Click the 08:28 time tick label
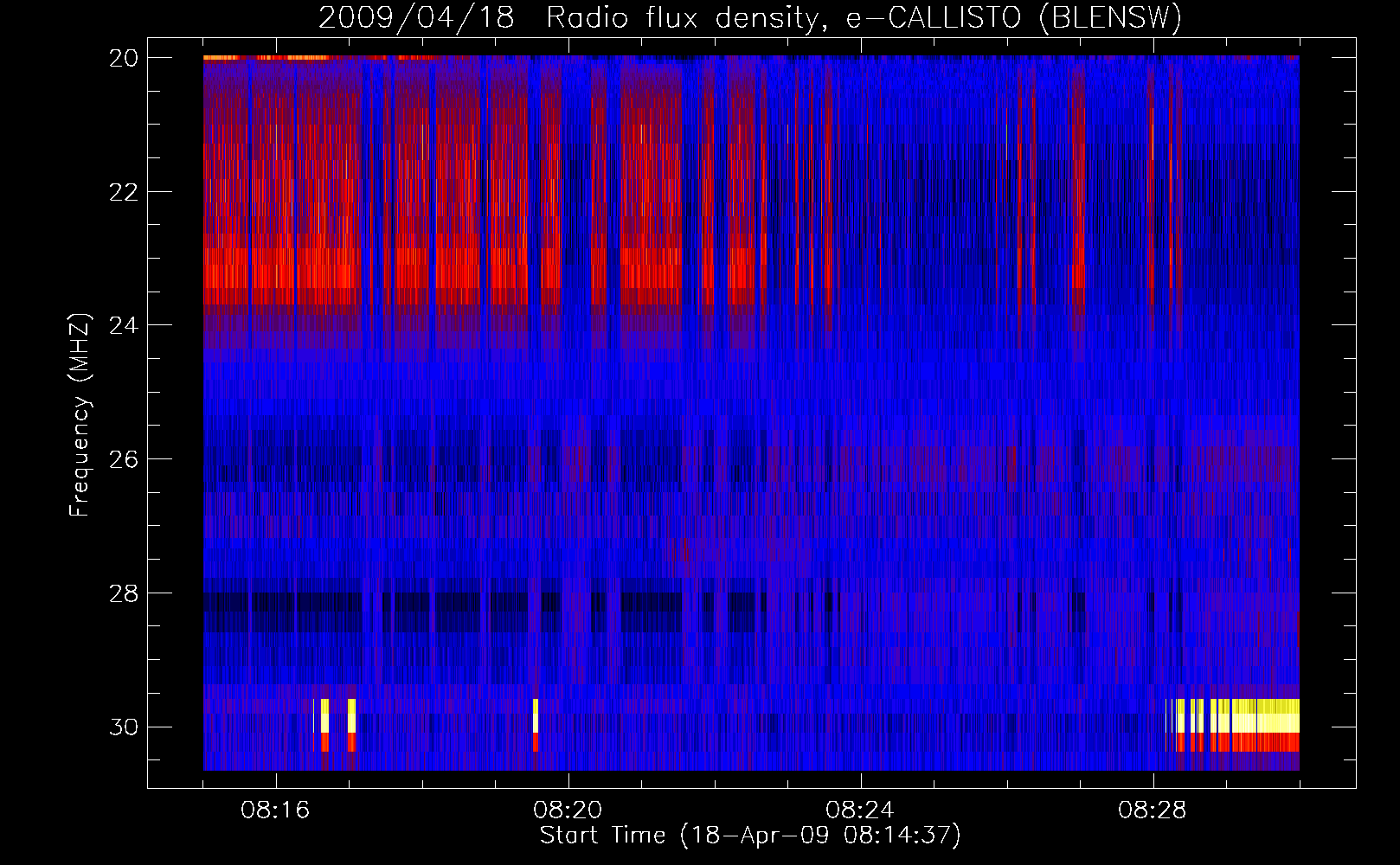Viewport: 1400px width, 865px height. tap(1153, 811)
